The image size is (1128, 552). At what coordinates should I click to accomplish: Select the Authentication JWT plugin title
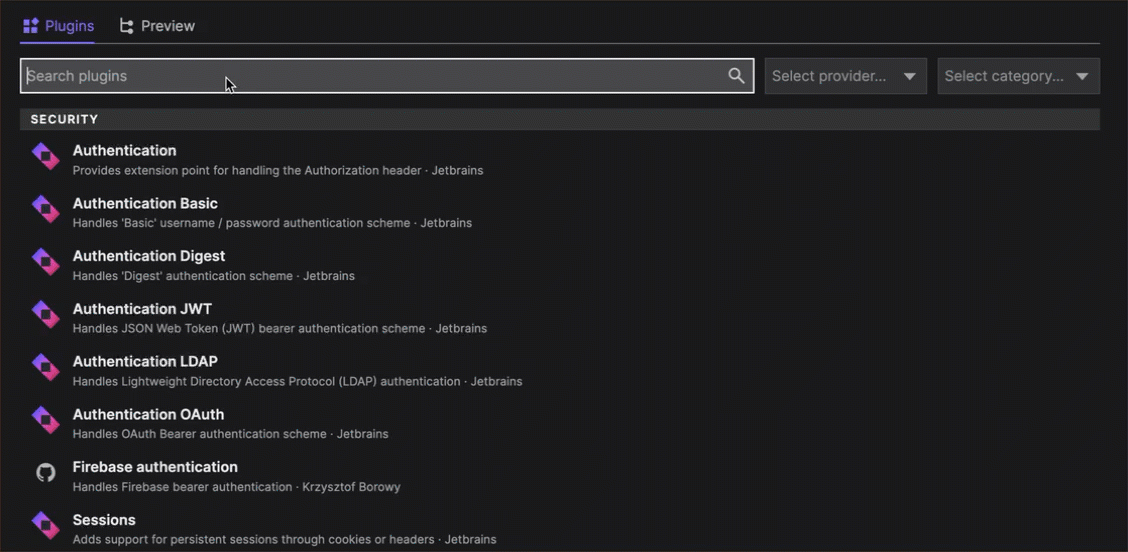[x=142, y=309]
